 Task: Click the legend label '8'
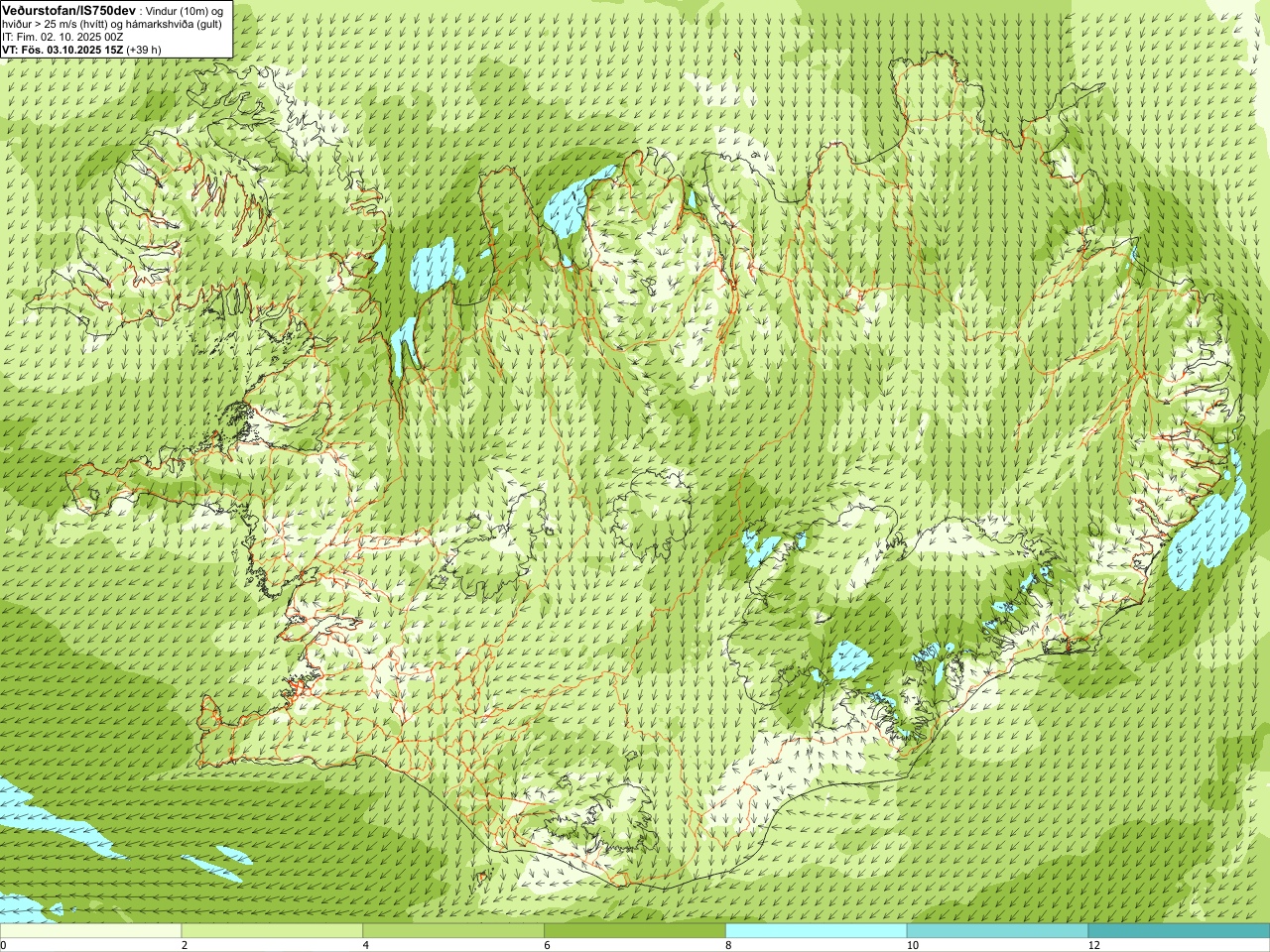(729, 945)
